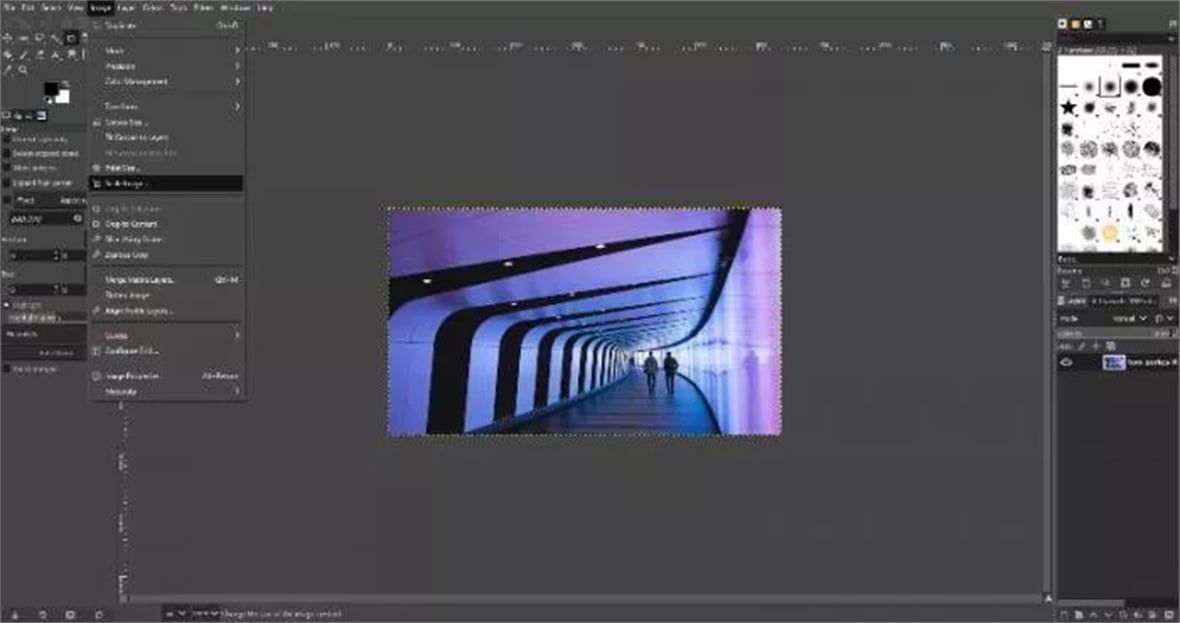Reset tool options to defaults
This screenshot has height=623, width=1180.
point(99,615)
